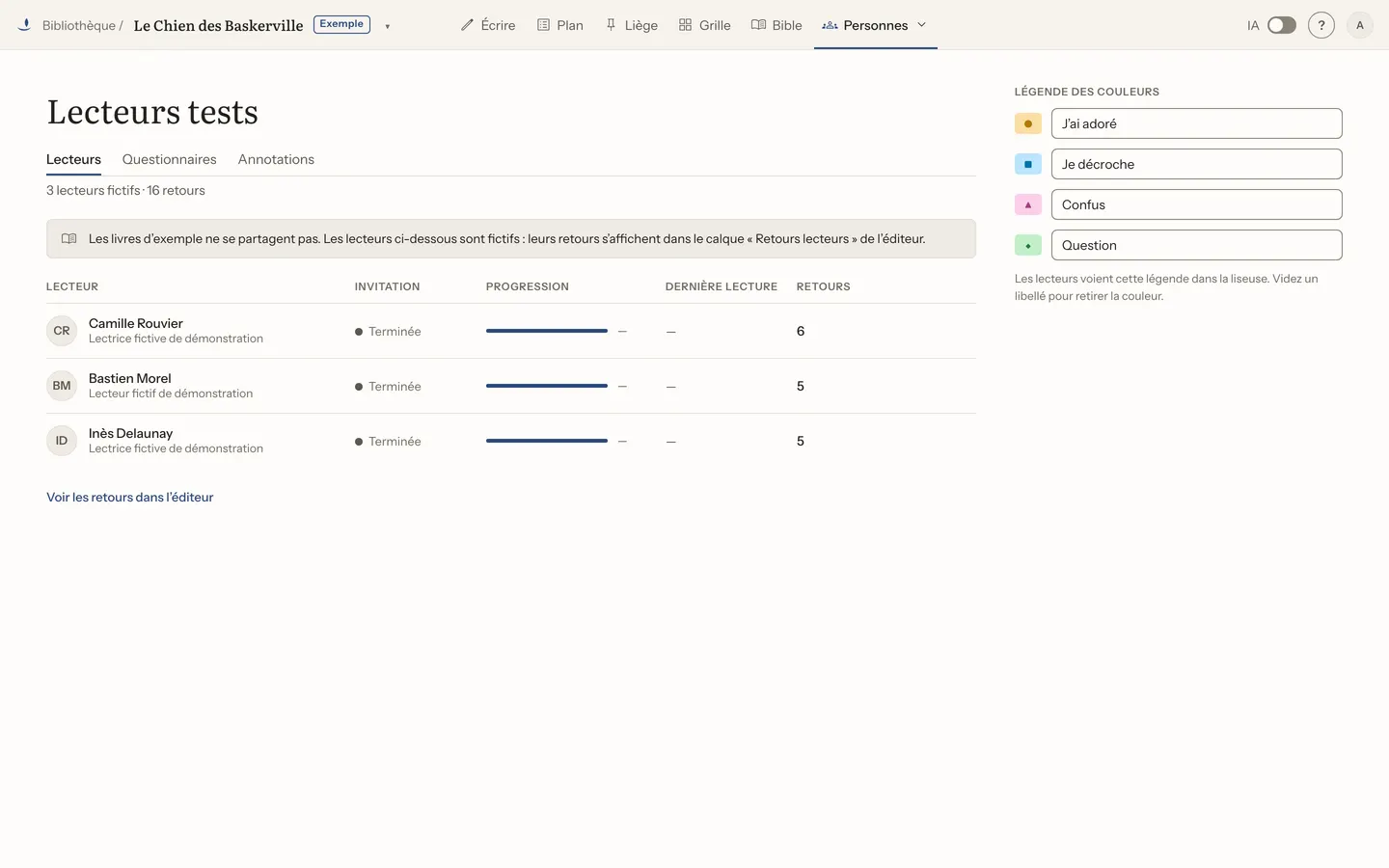
Task: Click the BM avatar for Bastien Morel
Action: pos(62,386)
